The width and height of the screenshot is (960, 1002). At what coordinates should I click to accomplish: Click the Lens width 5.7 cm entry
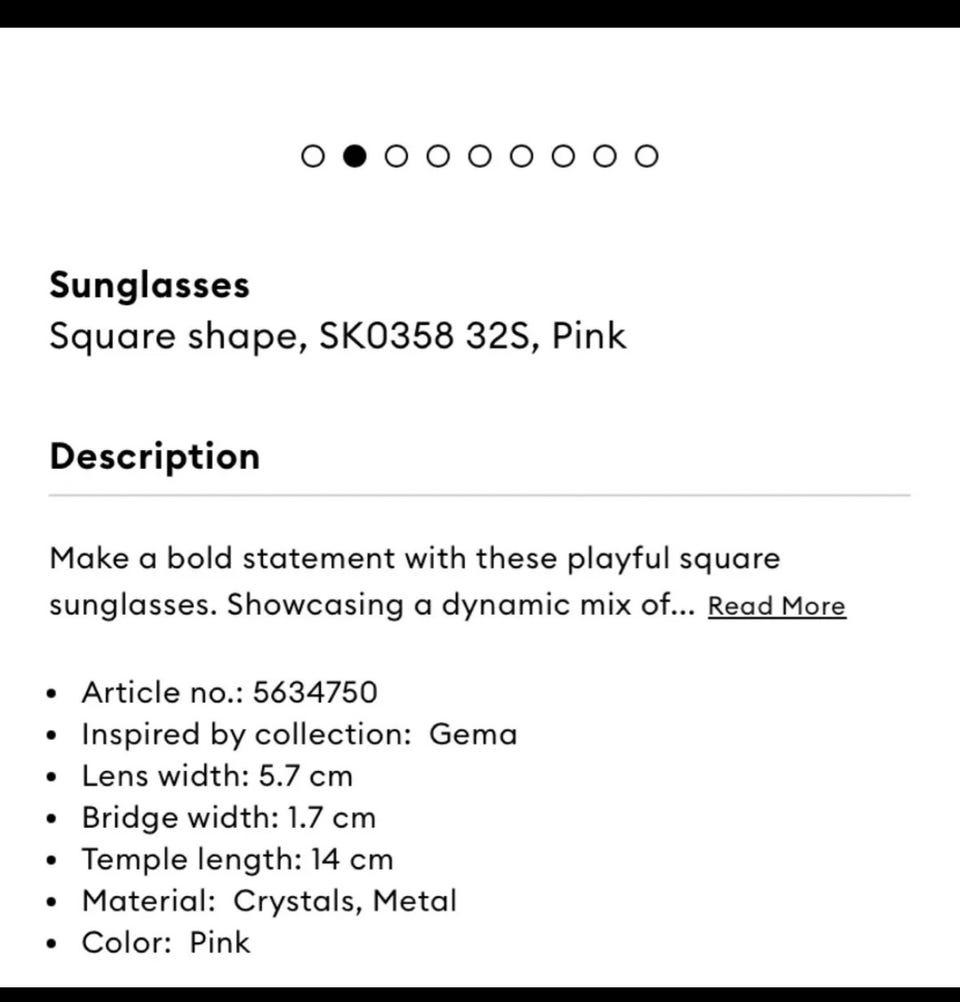[217, 776]
